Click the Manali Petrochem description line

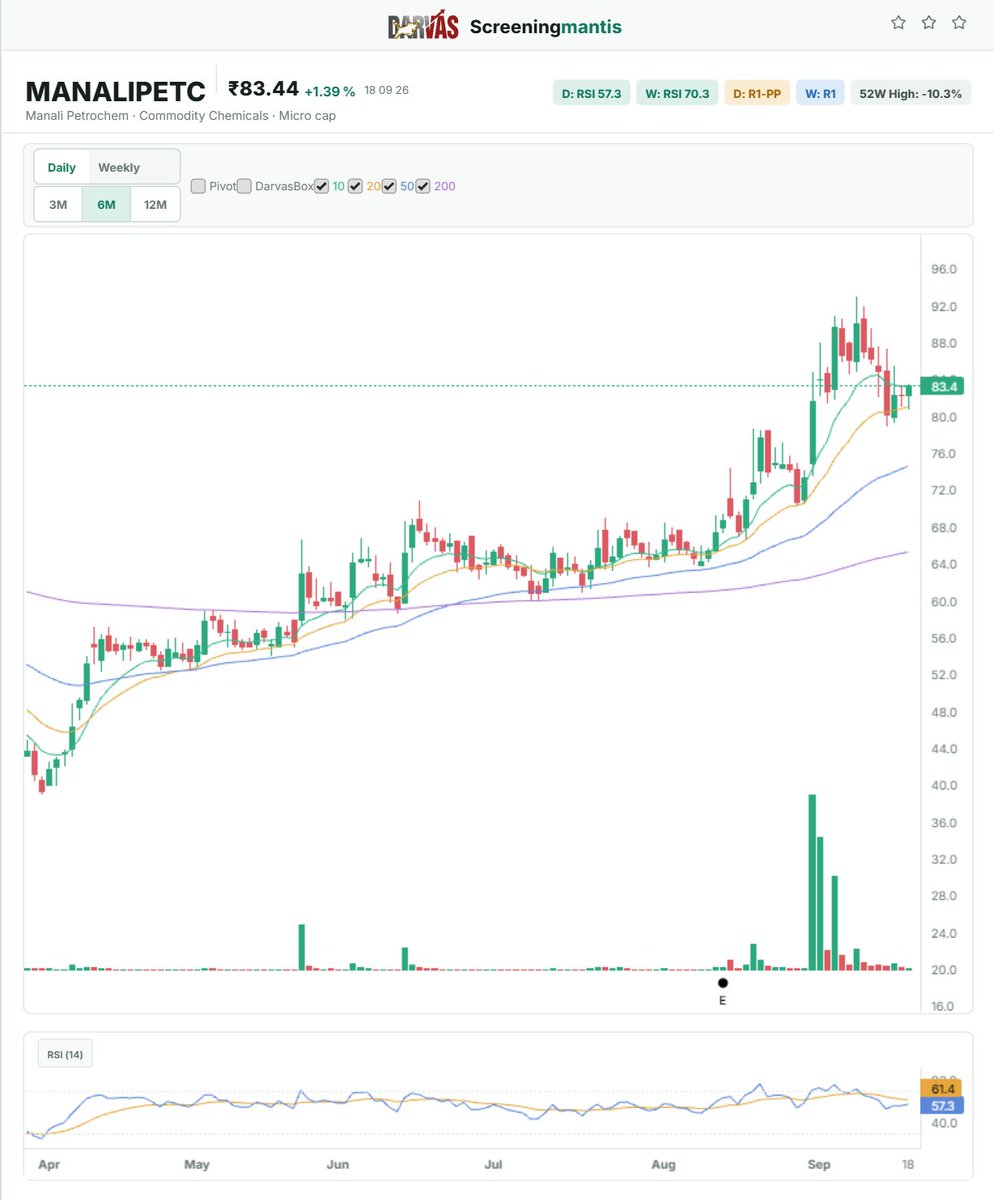point(181,116)
